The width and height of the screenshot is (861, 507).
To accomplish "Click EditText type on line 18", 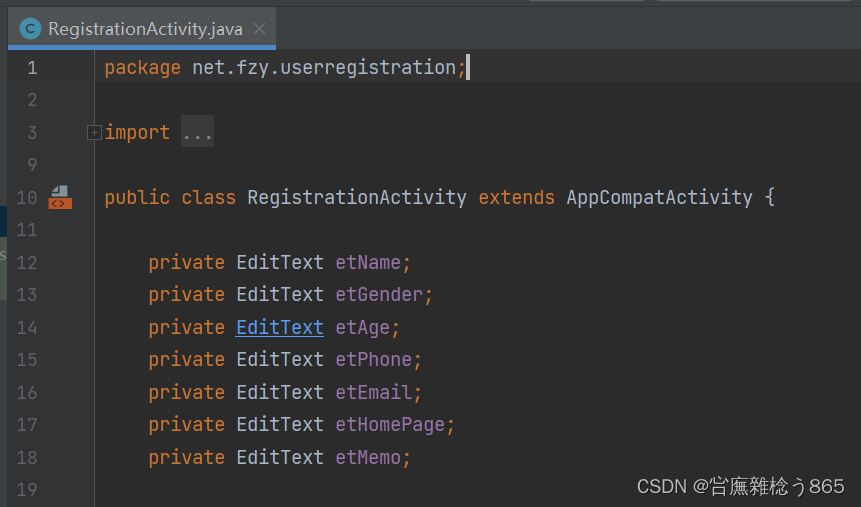I will pyautogui.click(x=280, y=457).
